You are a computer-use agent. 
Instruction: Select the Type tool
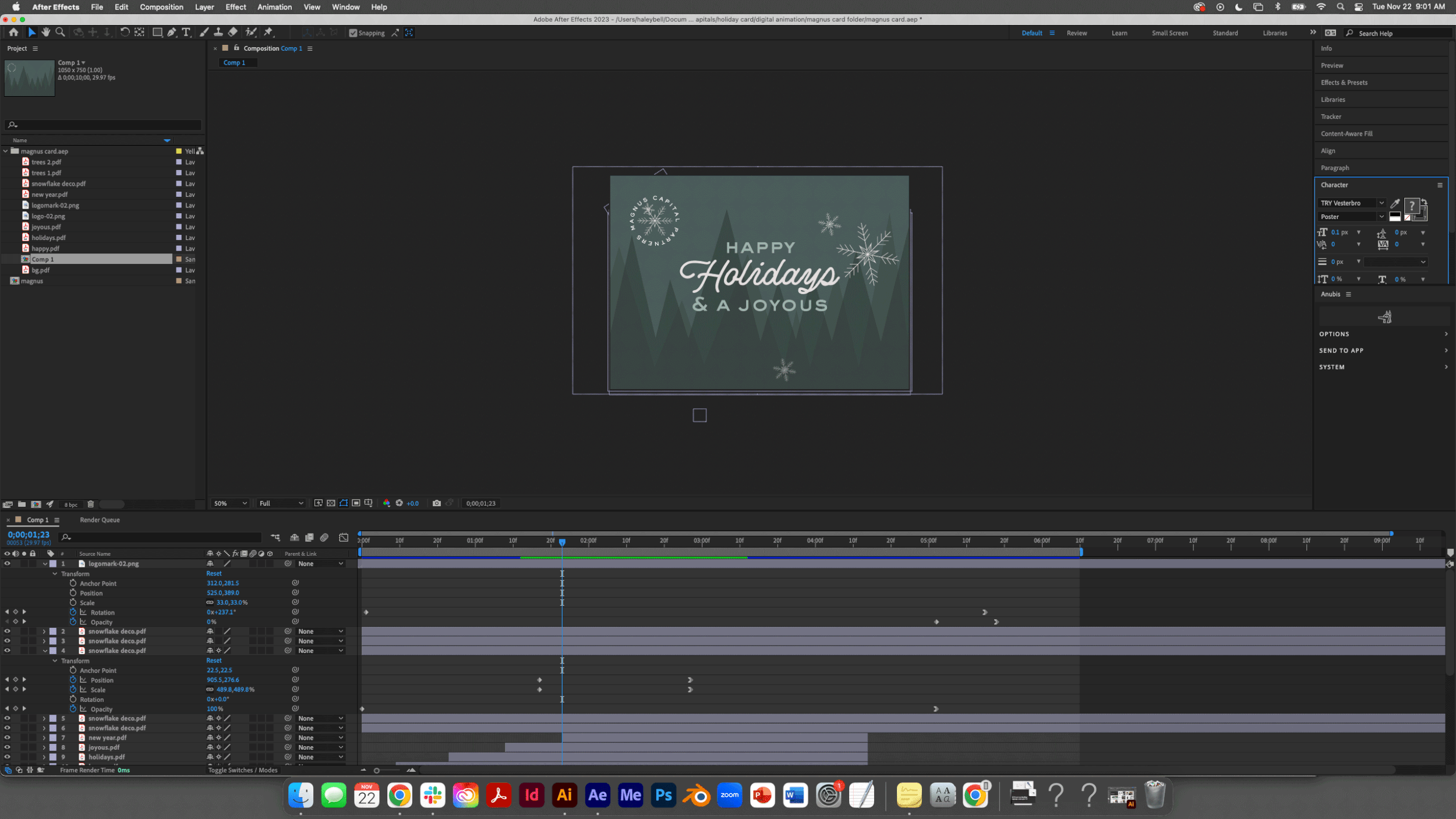(186, 33)
